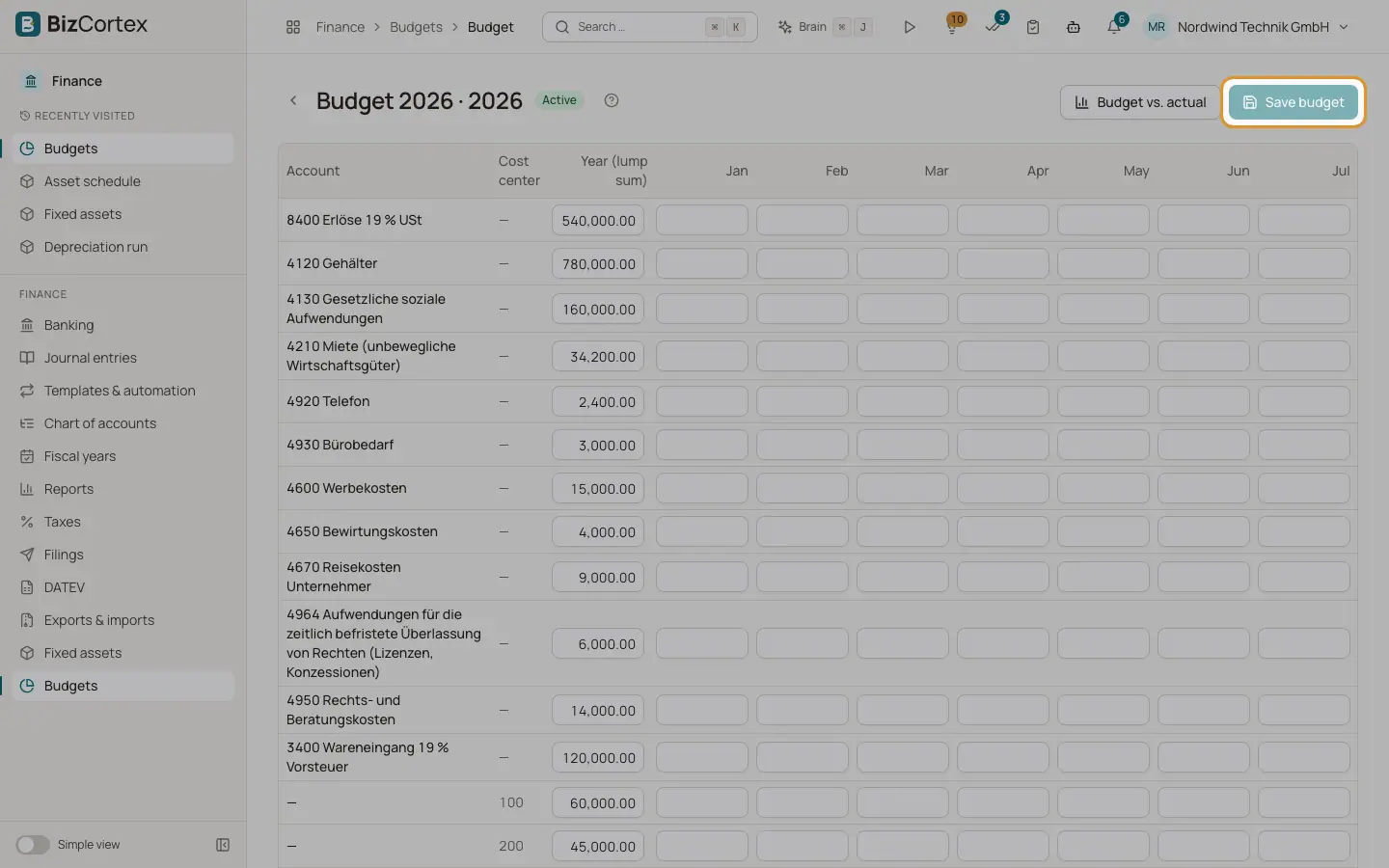This screenshot has width=1389, height=868.
Task: Open the apps grid icon beside the breadcrumb
Action: [x=293, y=27]
